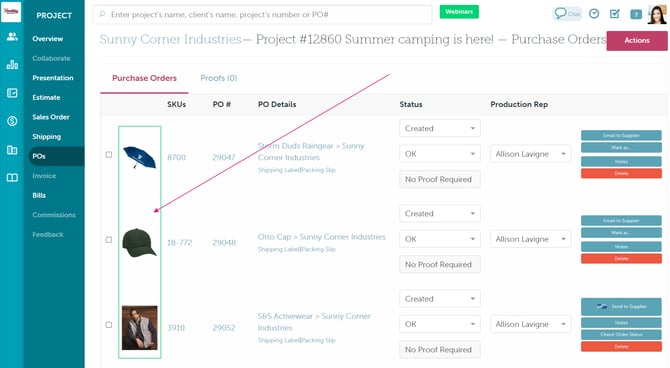Select checkbox for PO 29048 row

pyautogui.click(x=109, y=240)
